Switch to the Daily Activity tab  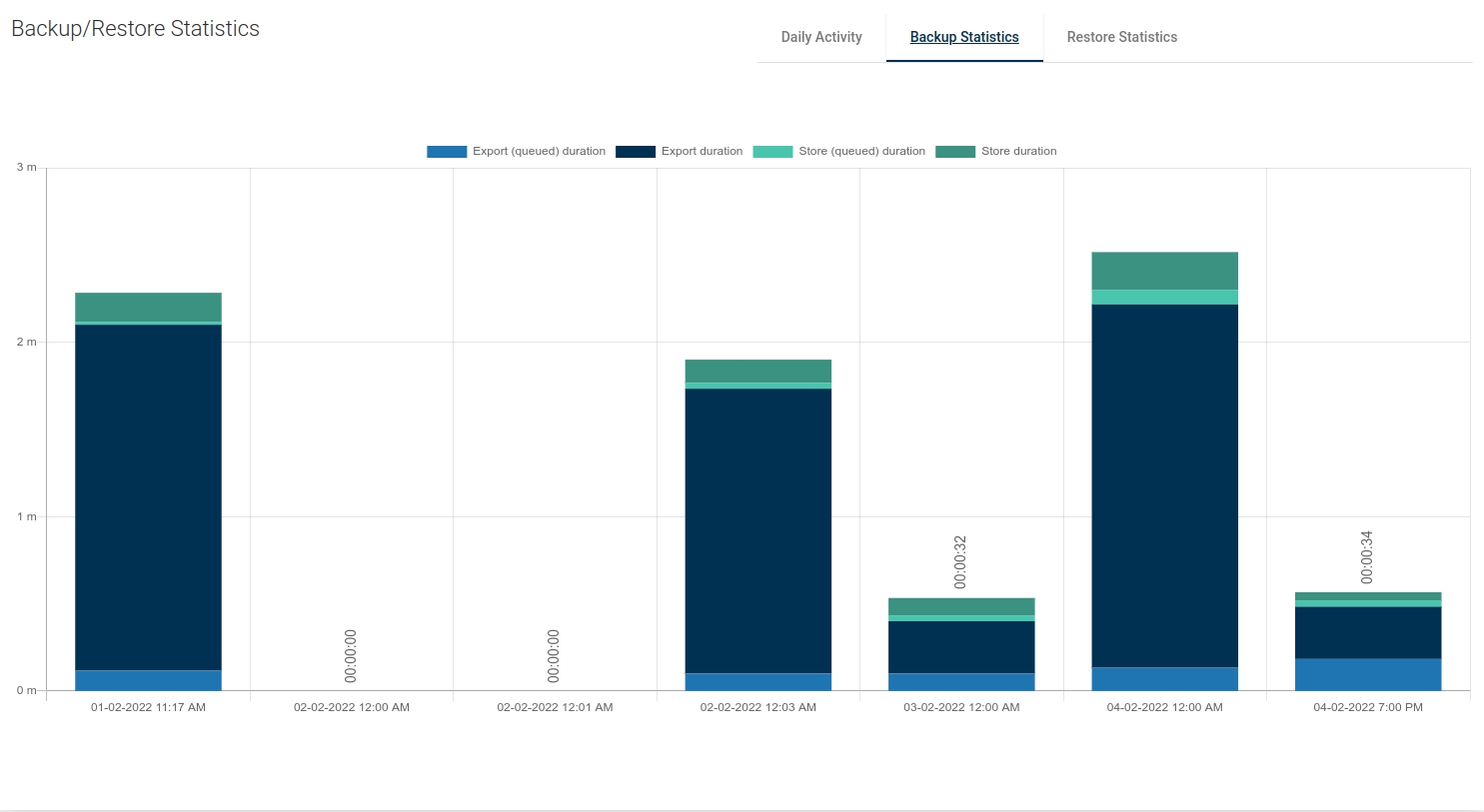820,37
